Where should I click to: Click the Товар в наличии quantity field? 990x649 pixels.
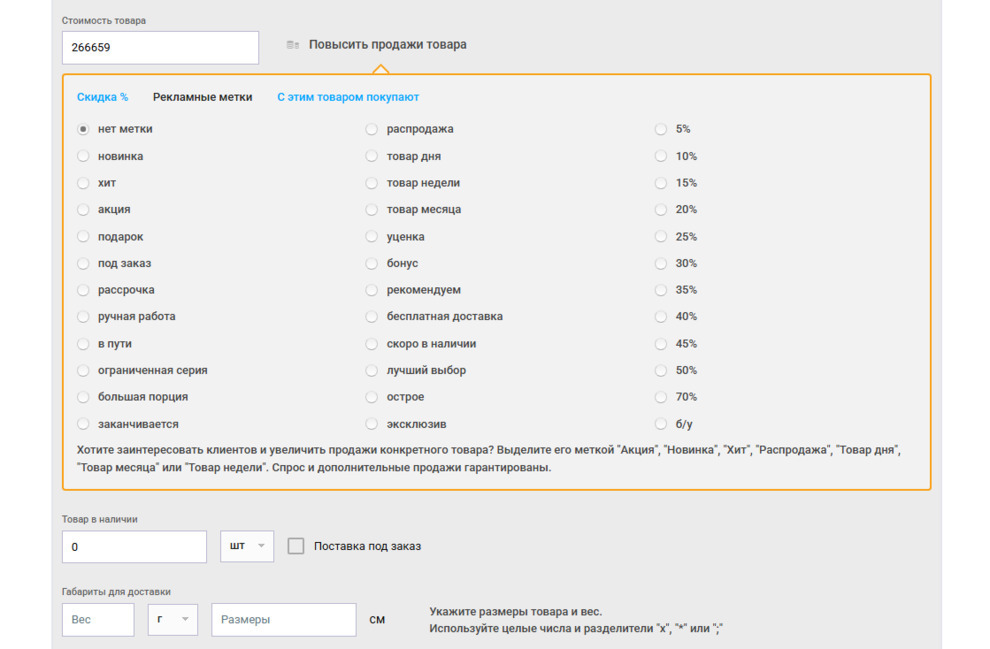point(134,547)
